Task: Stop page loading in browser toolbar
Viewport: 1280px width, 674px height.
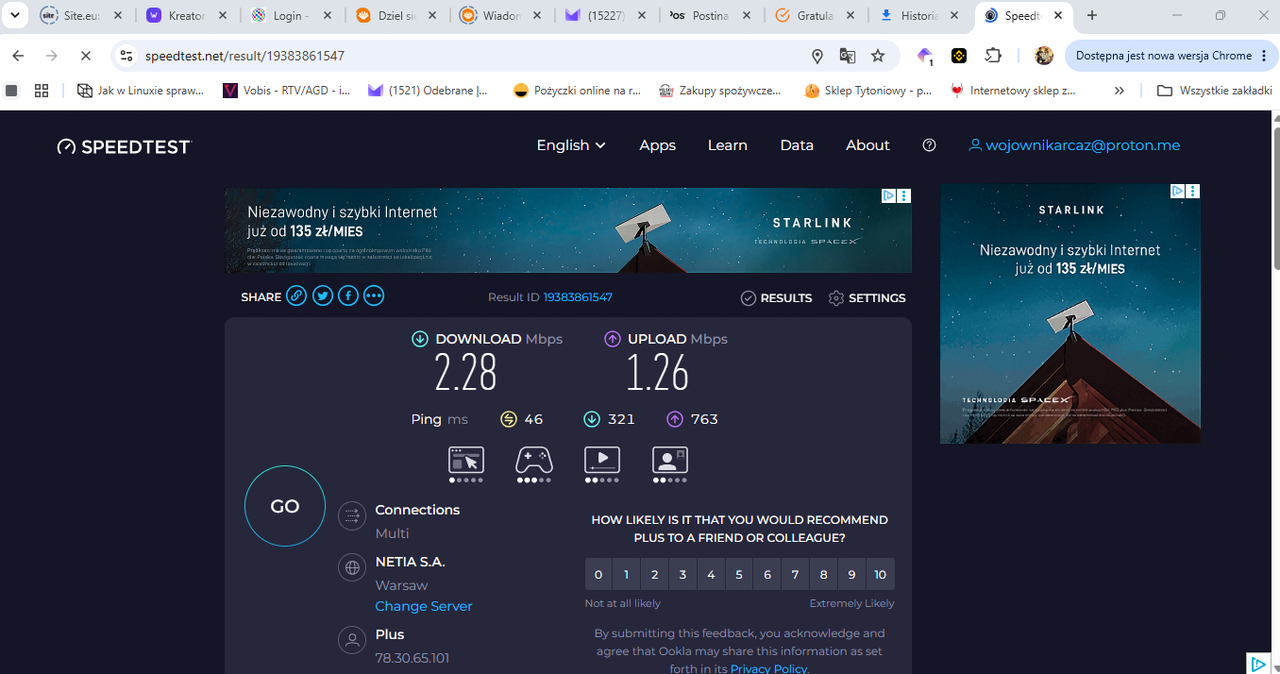Action: tap(85, 56)
